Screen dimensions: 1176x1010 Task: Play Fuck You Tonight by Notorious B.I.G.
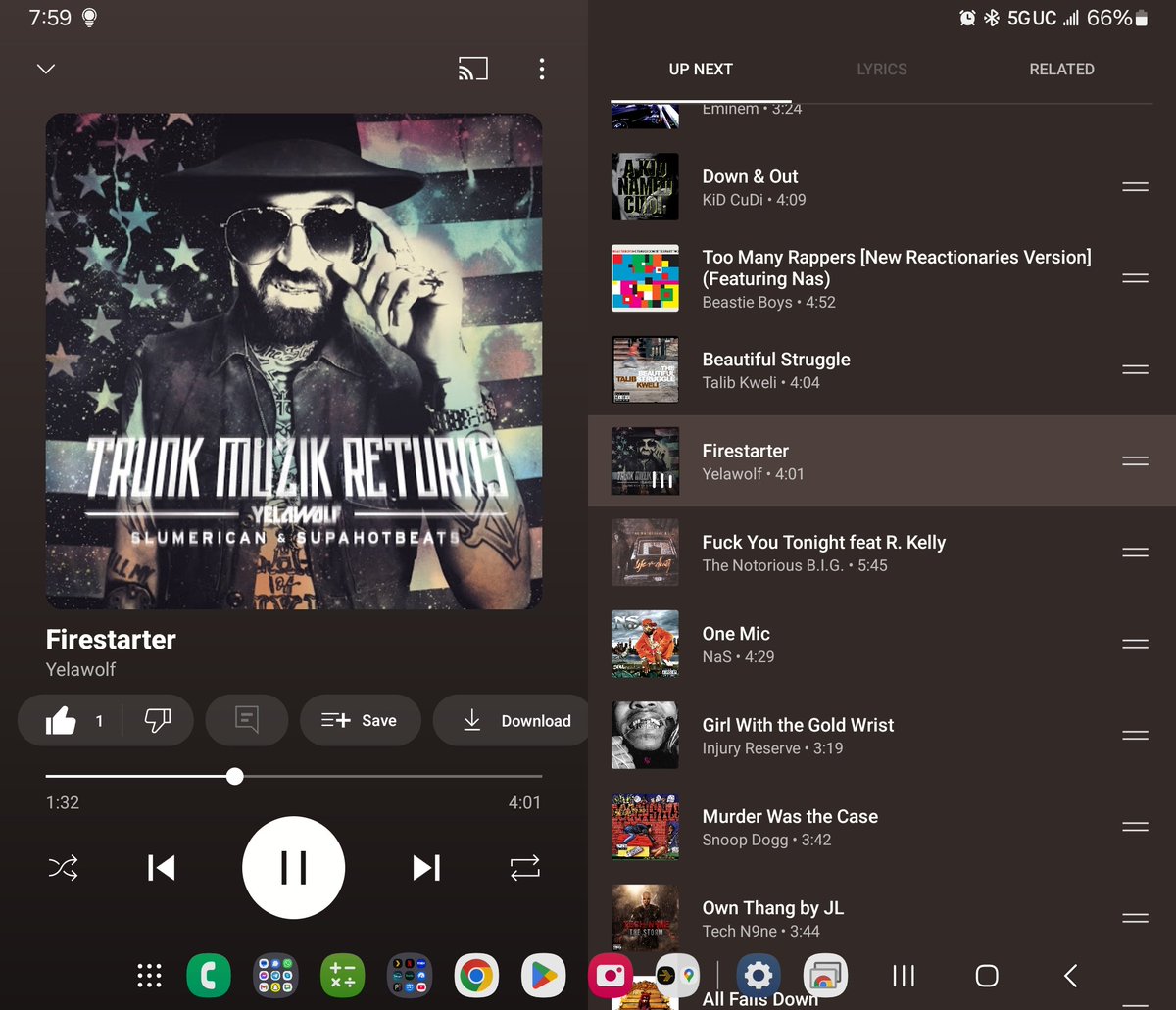point(882,553)
